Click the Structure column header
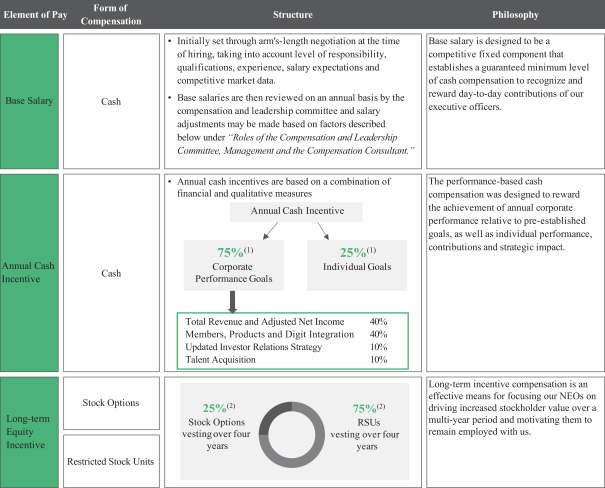The width and height of the screenshot is (605, 488). tap(290, 15)
